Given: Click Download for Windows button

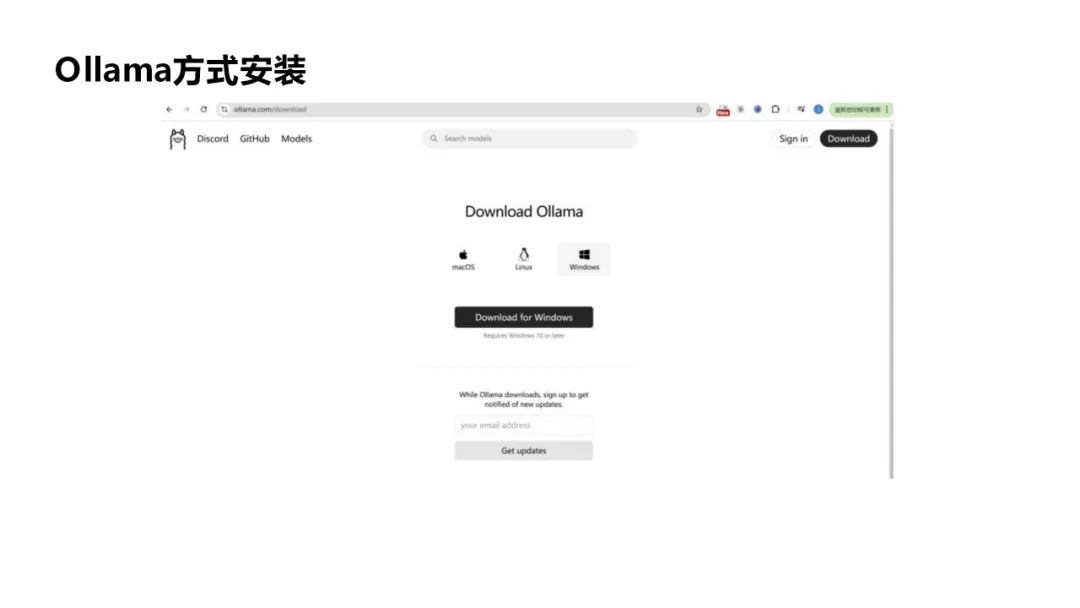Looking at the screenshot, I should click(523, 317).
